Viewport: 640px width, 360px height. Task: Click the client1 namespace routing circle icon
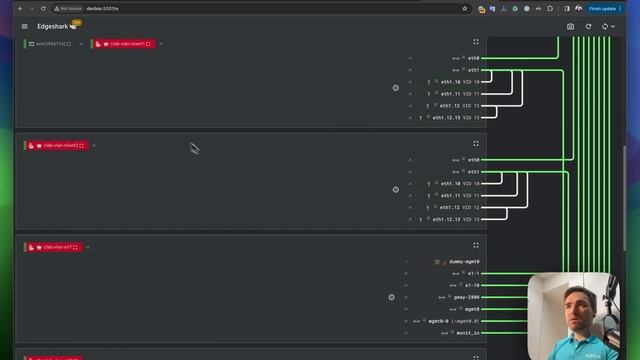click(396, 88)
